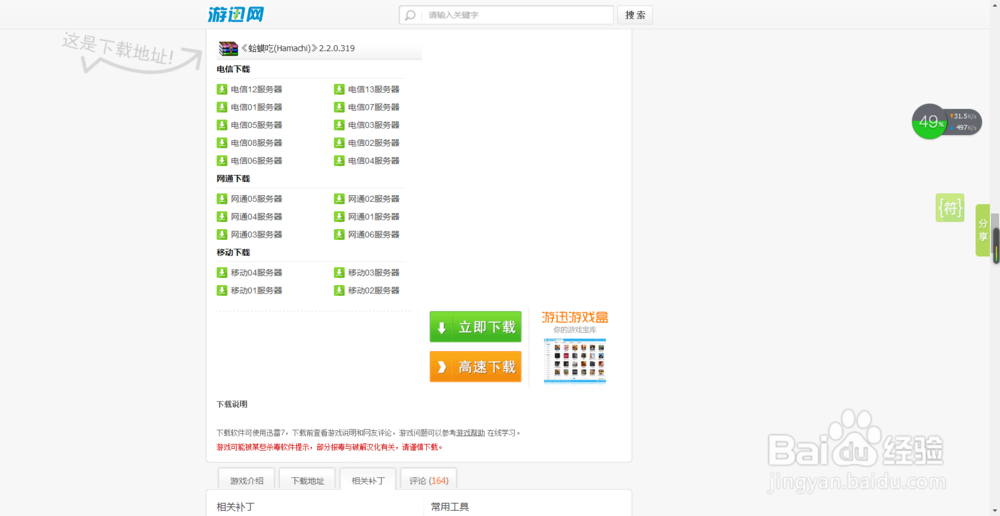Open the 电信08服务器 download link
The image size is (1000, 516).
[x=256, y=143]
